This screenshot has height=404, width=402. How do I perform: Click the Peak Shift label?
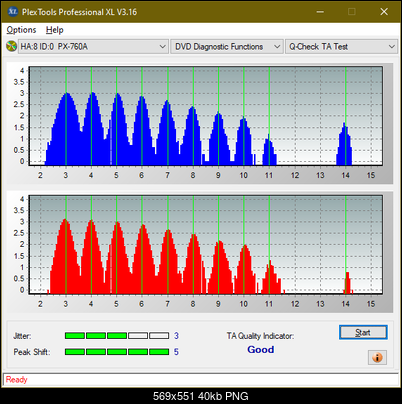(32, 352)
